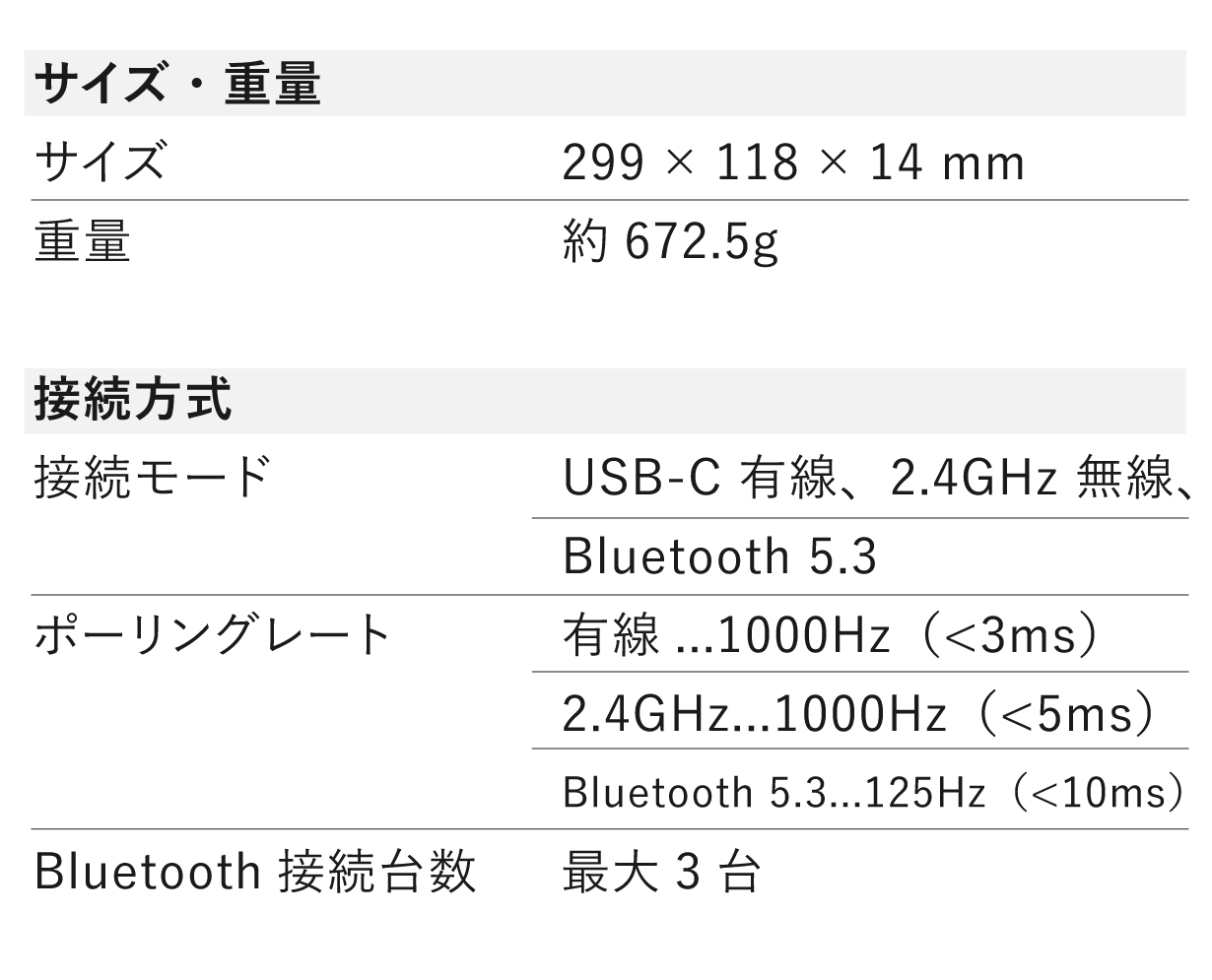Select the 2.4GHz…1000Hz (<5ms) value

tap(857, 713)
